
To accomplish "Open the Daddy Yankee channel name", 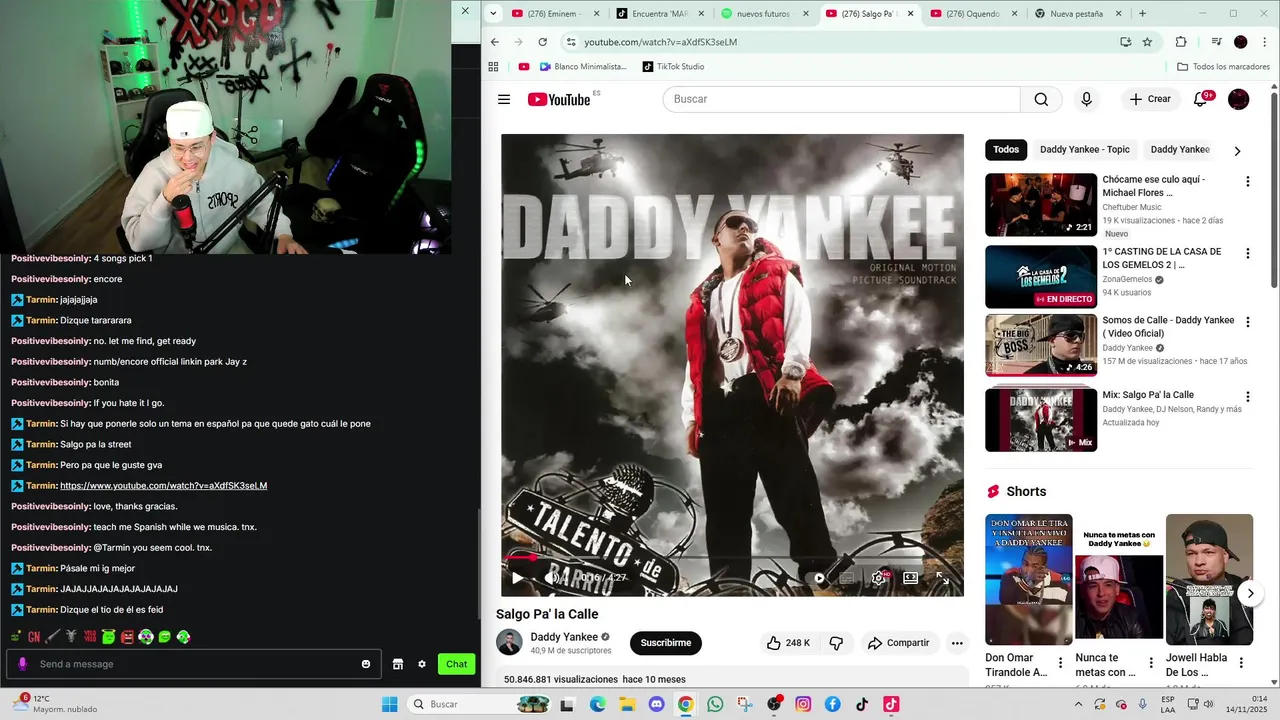I will [x=564, y=637].
